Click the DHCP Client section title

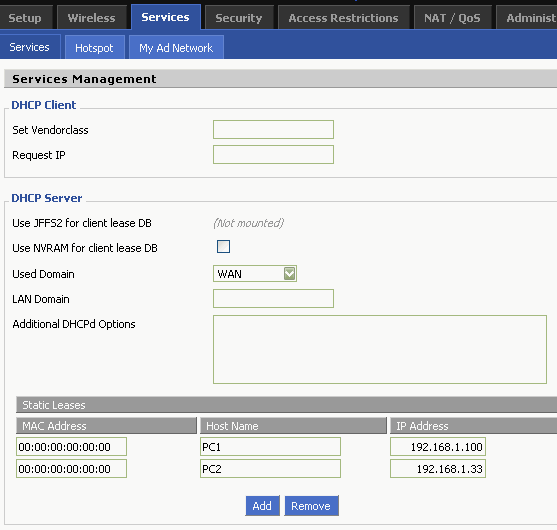(x=44, y=105)
